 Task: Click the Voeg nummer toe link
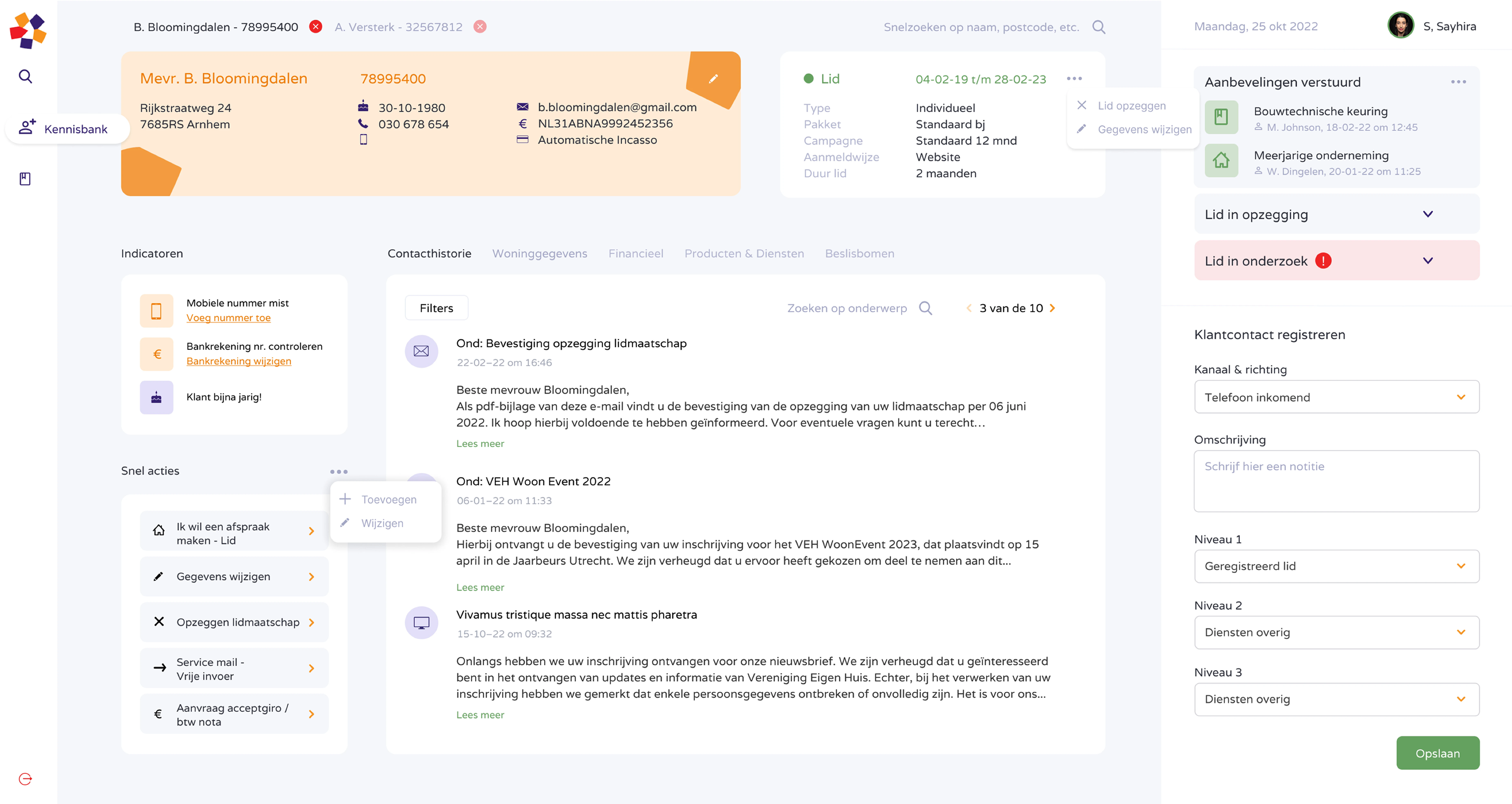[x=228, y=318]
